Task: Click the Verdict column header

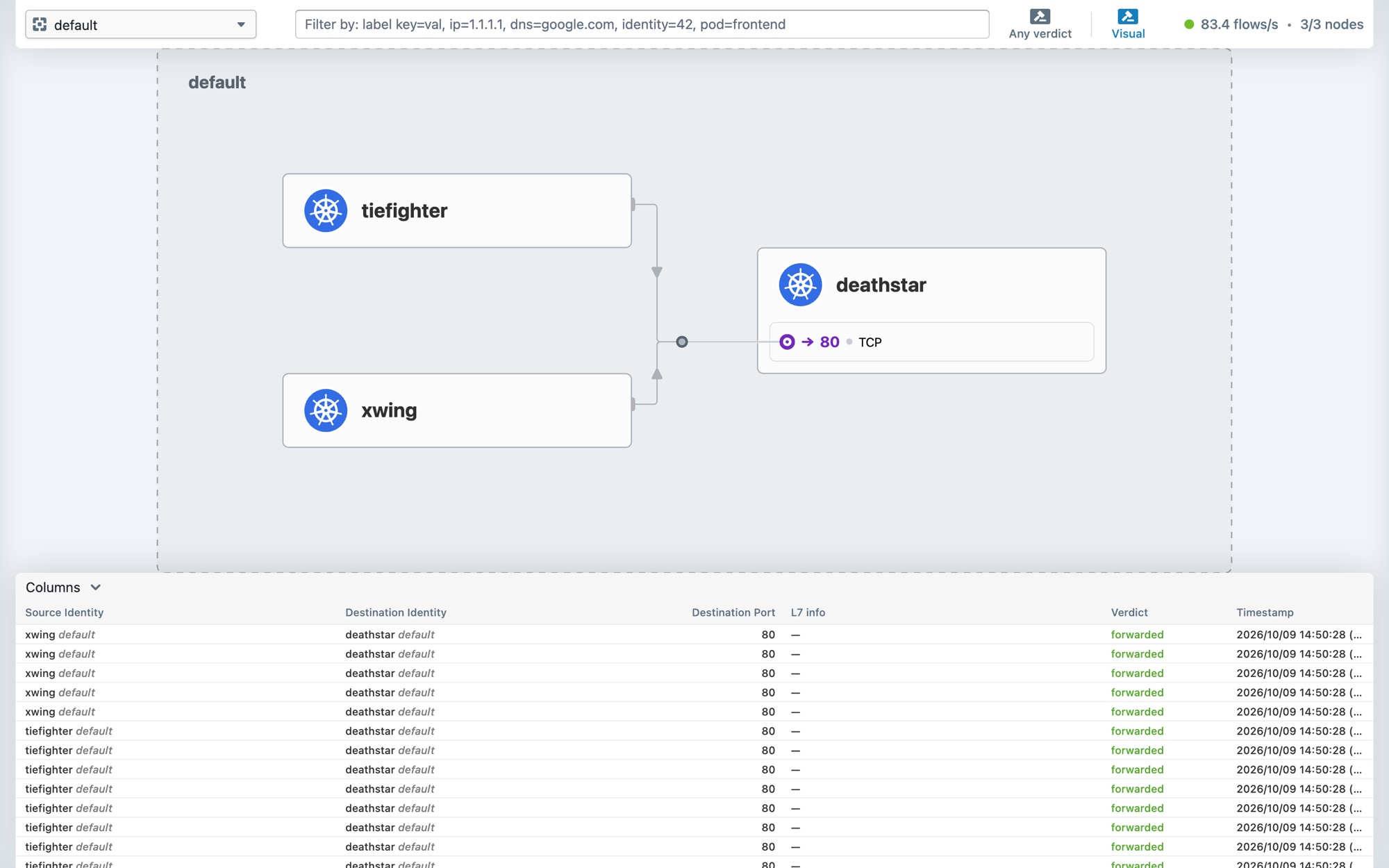Action: tap(1129, 612)
